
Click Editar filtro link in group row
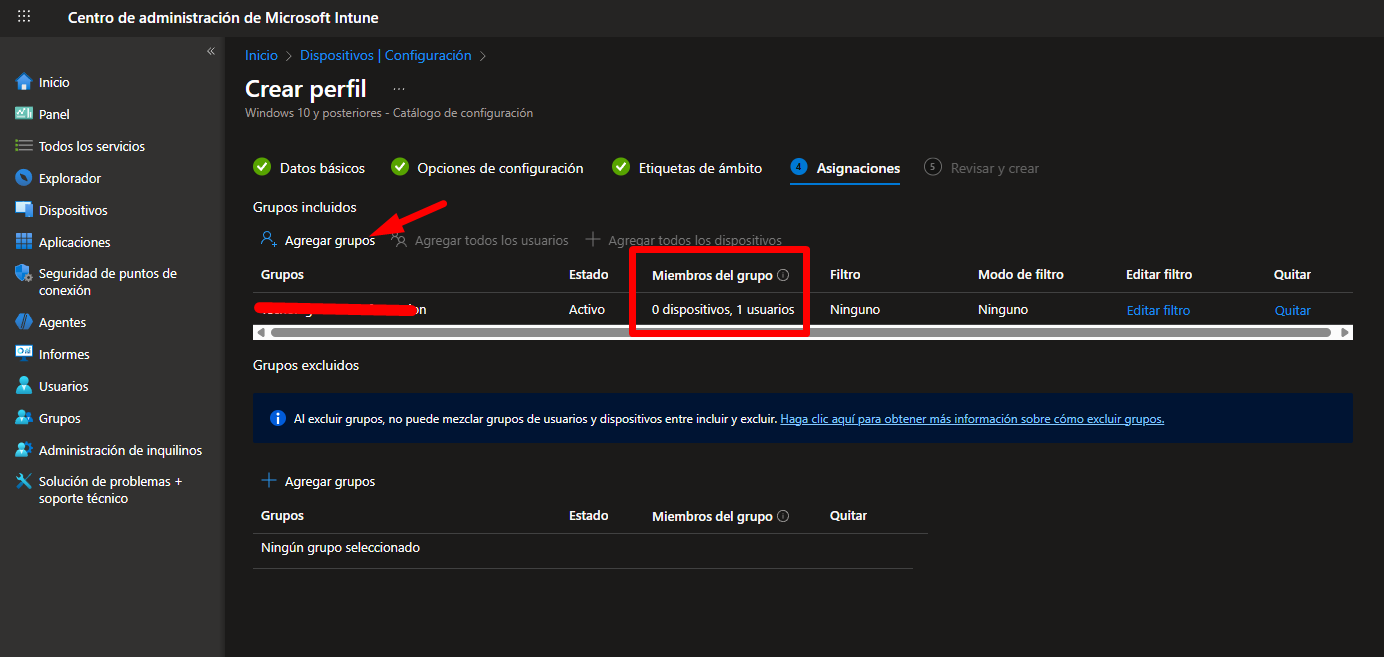(x=1158, y=310)
